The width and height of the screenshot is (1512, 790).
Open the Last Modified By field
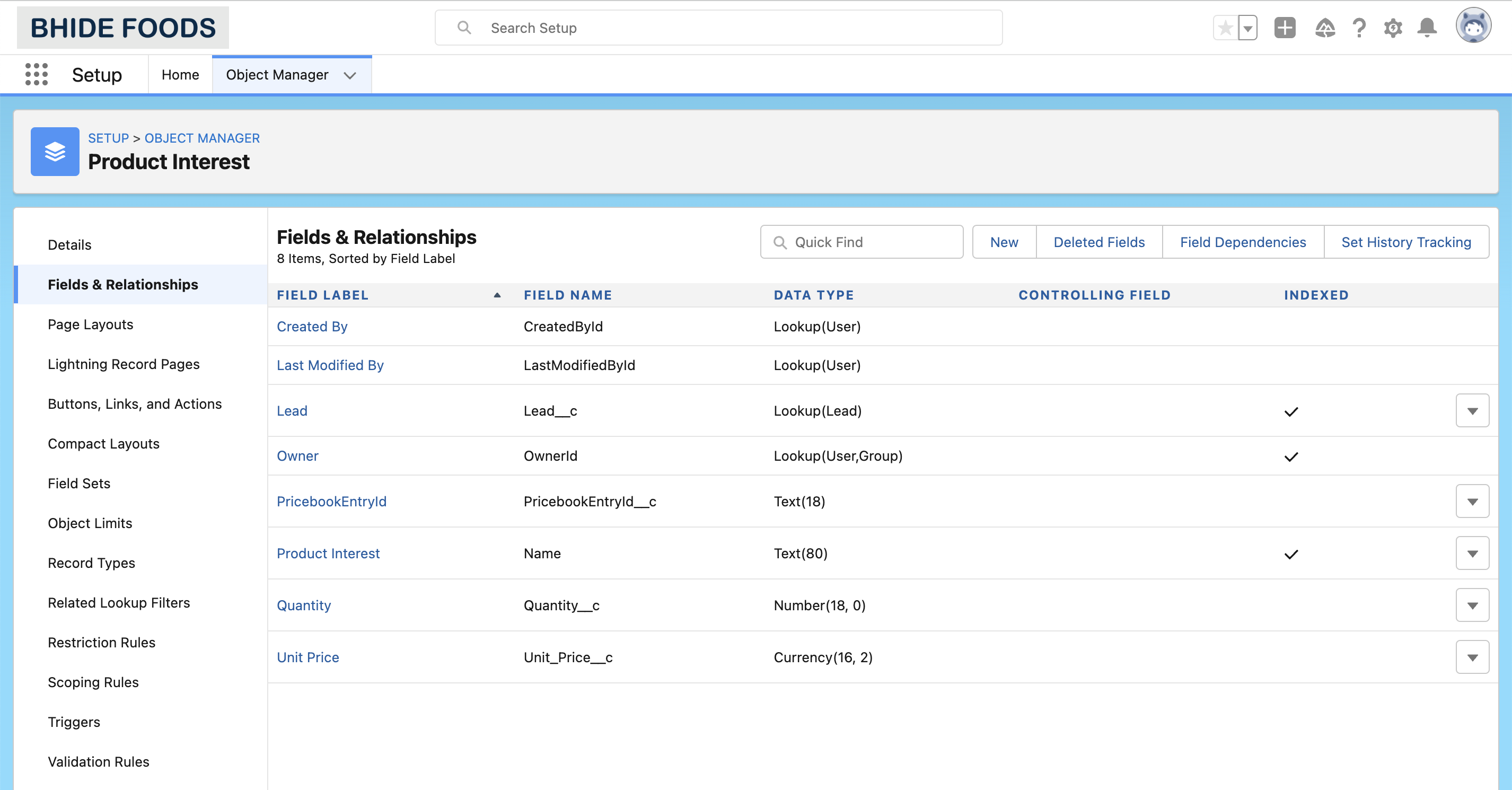click(x=330, y=365)
